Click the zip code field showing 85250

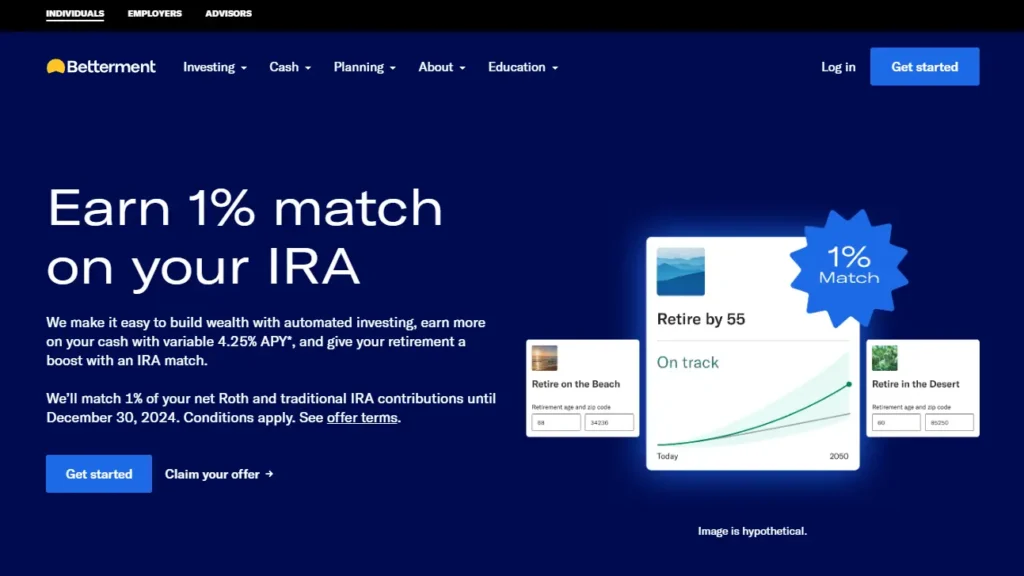point(948,423)
